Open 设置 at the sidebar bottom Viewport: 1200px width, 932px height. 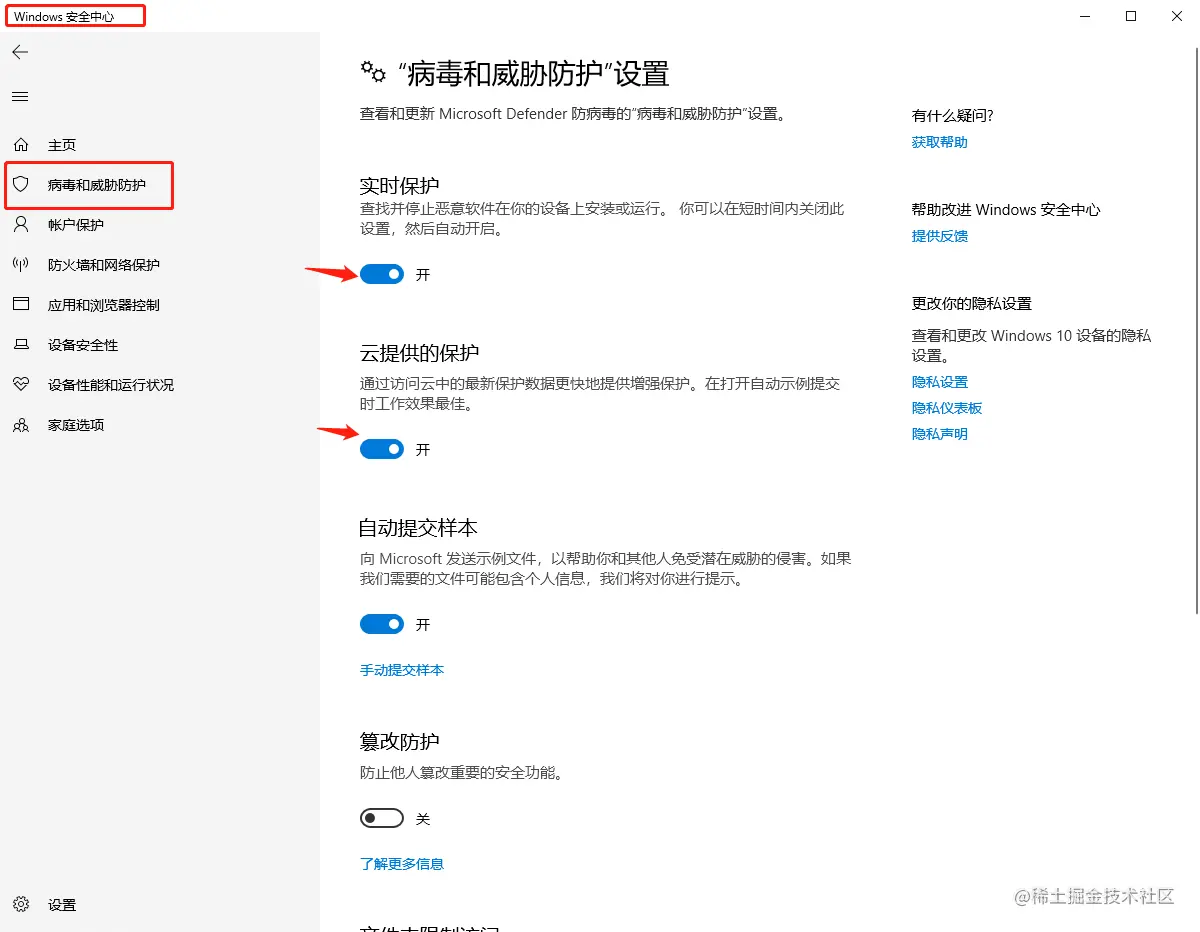62,905
